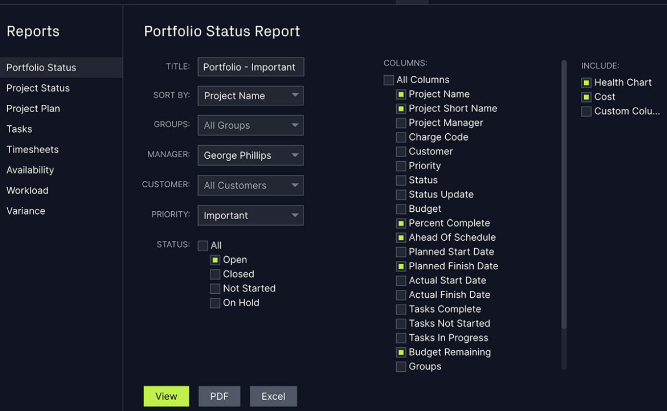The image size is (667, 411).
Task: Enable the Custom Columns include checkbox
Action: pos(586,111)
